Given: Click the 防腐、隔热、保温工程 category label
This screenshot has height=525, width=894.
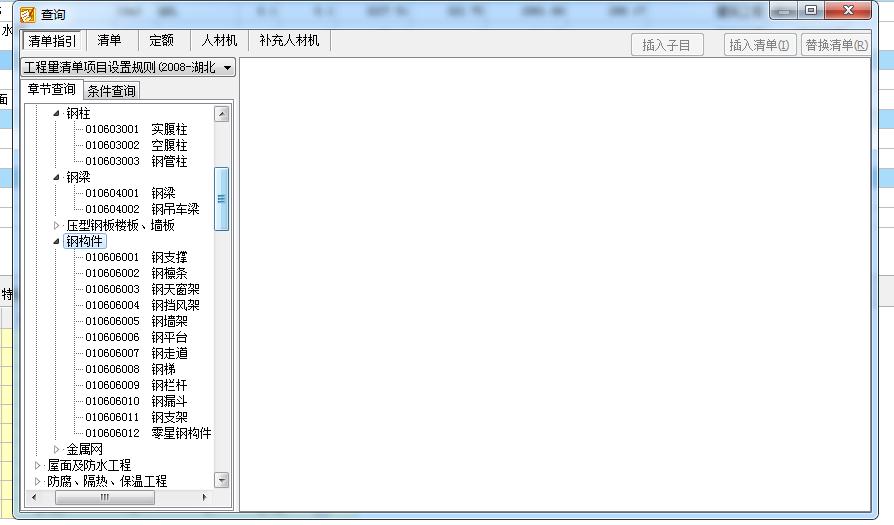Looking at the screenshot, I should pos(107,481).
